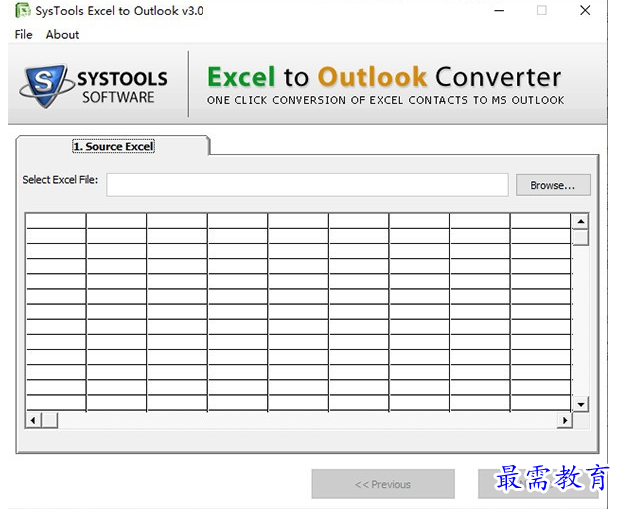Click the grid's scroll right arrow
Image resolution: width=618 pixels, height=509 pixels.
pyautogui.click(x=565, y=420)
